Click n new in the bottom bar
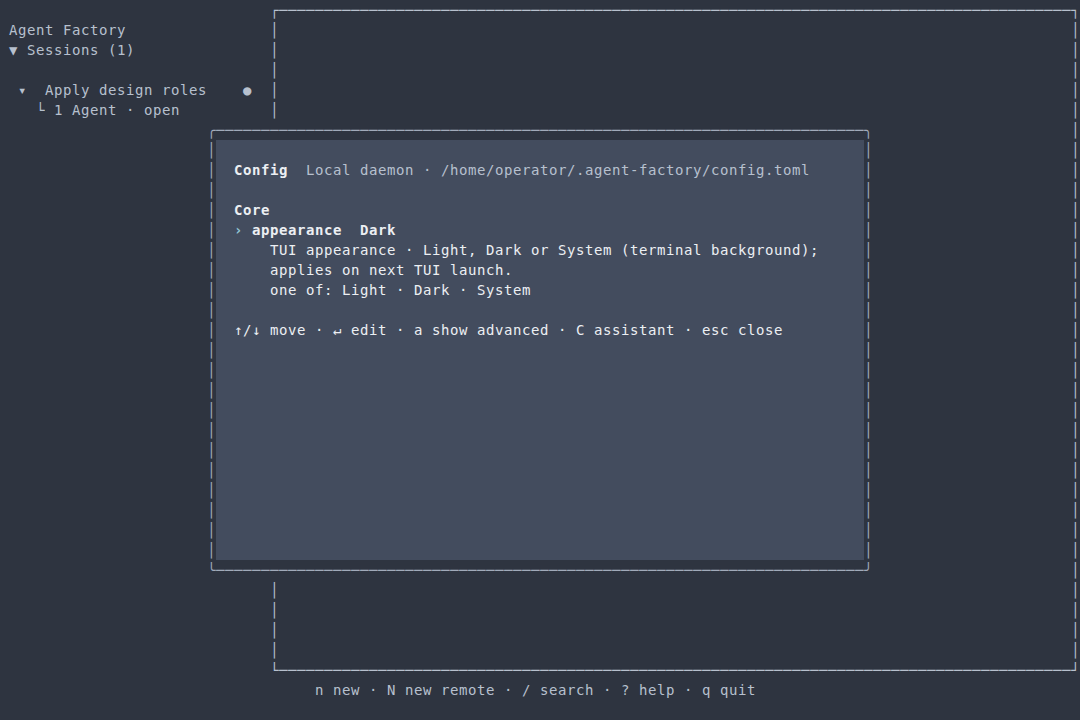This screenshot has height=720, width=1080. click(x=338, y=690)
